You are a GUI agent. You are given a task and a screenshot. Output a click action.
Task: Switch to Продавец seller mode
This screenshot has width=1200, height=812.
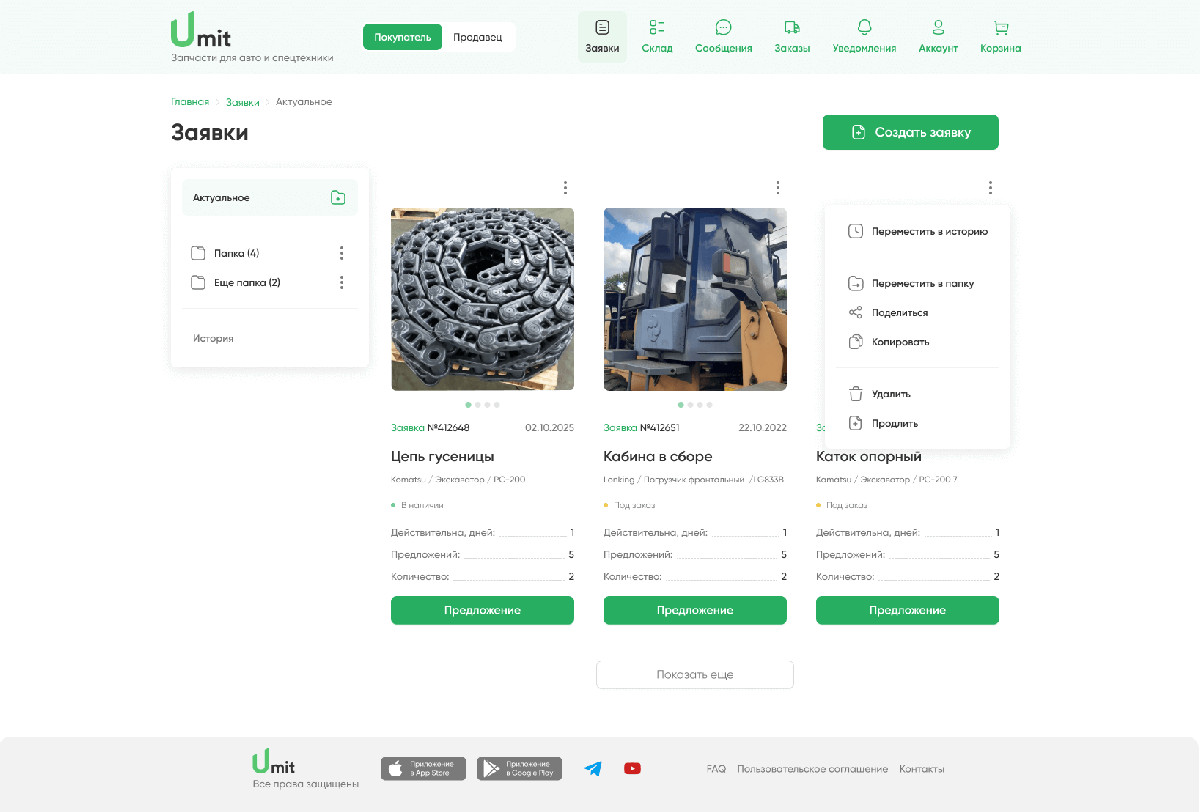[x=477, y=37]
